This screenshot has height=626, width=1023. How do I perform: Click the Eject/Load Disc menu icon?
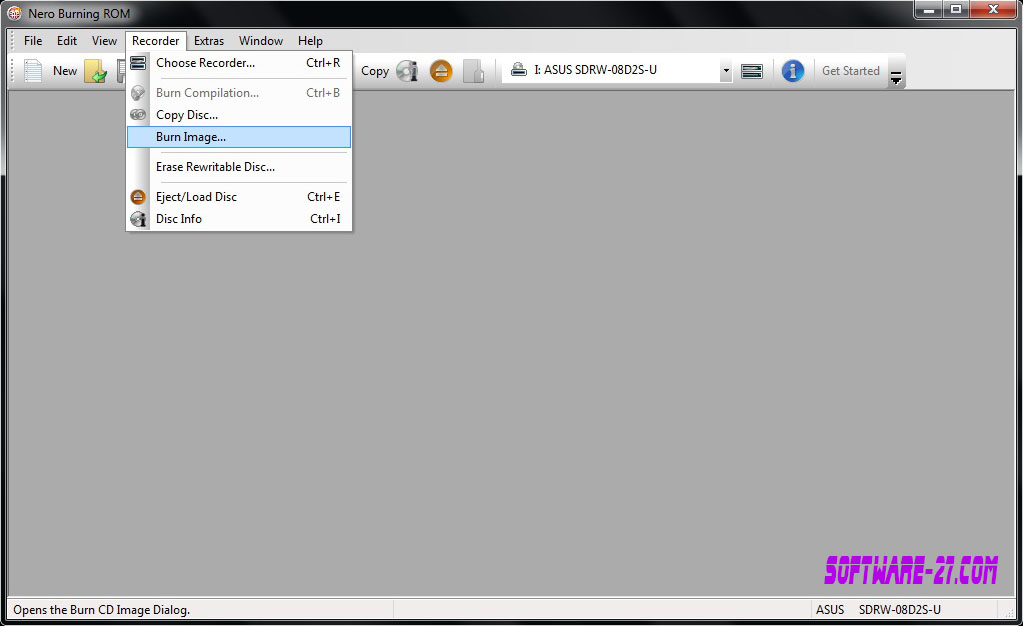pyautogui.click(x=138, y=196)
